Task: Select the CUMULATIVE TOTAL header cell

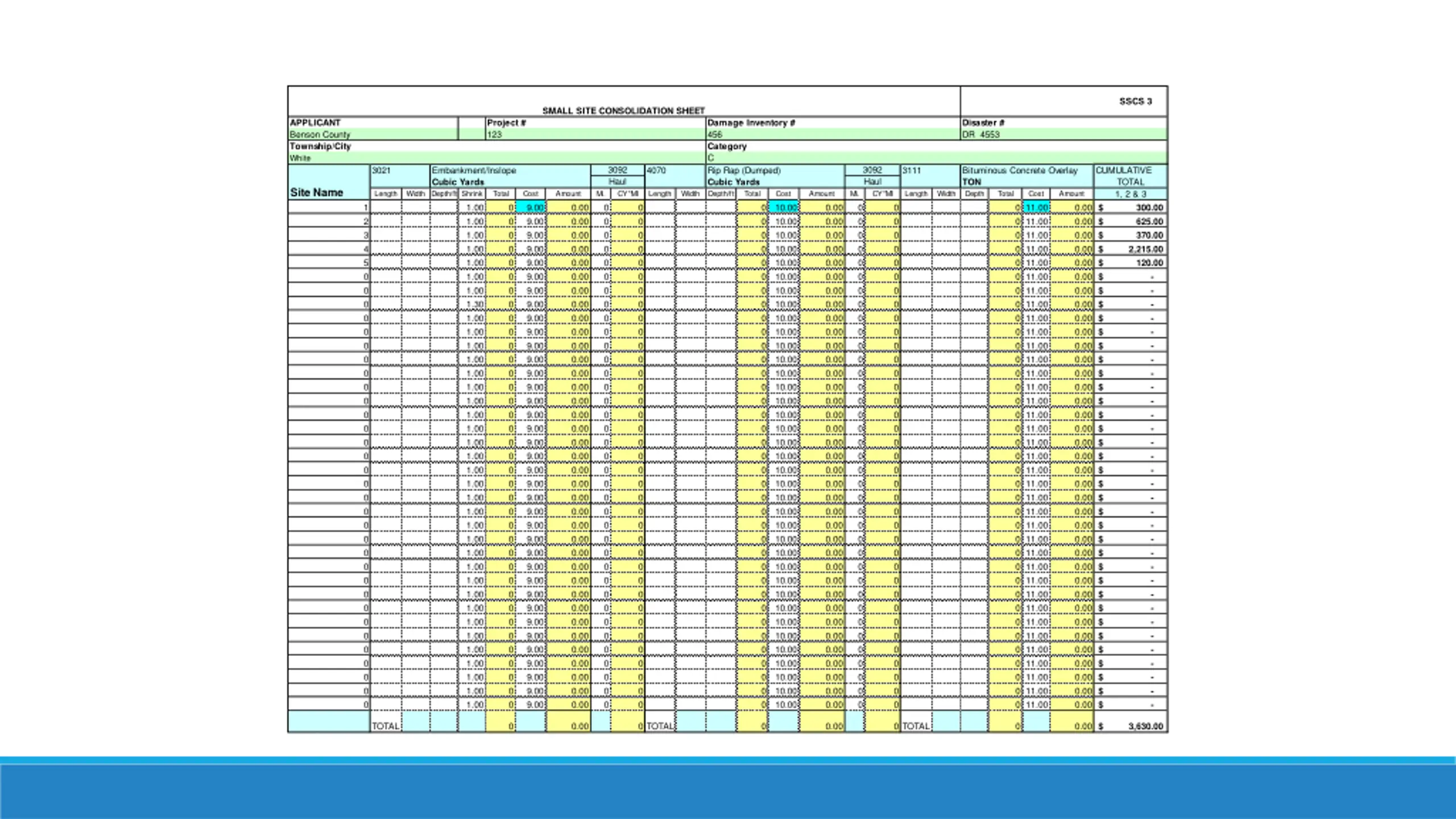Action: [x=1130, y=176]
